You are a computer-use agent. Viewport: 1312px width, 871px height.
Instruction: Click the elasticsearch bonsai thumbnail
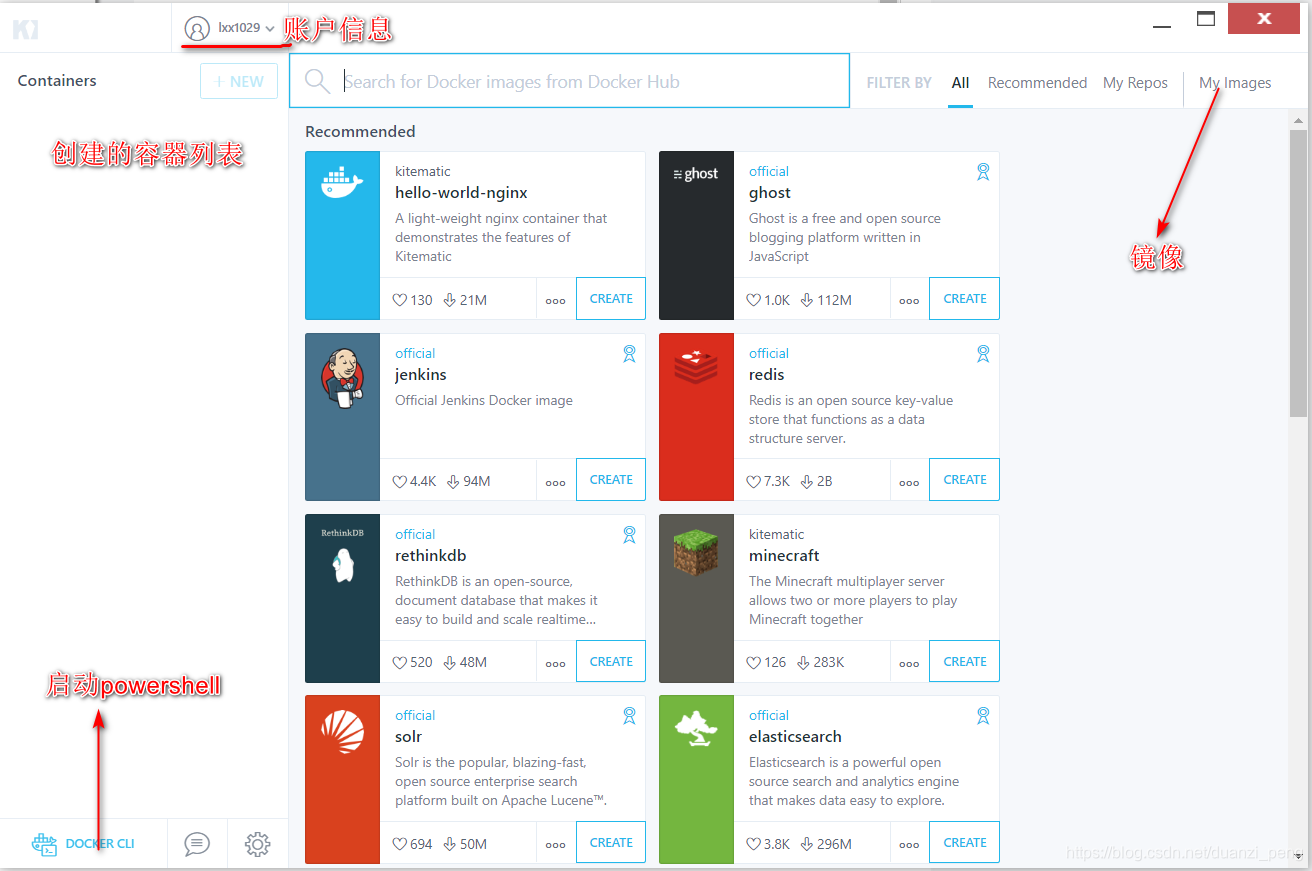pyautogui.click(x=696, y=779)
